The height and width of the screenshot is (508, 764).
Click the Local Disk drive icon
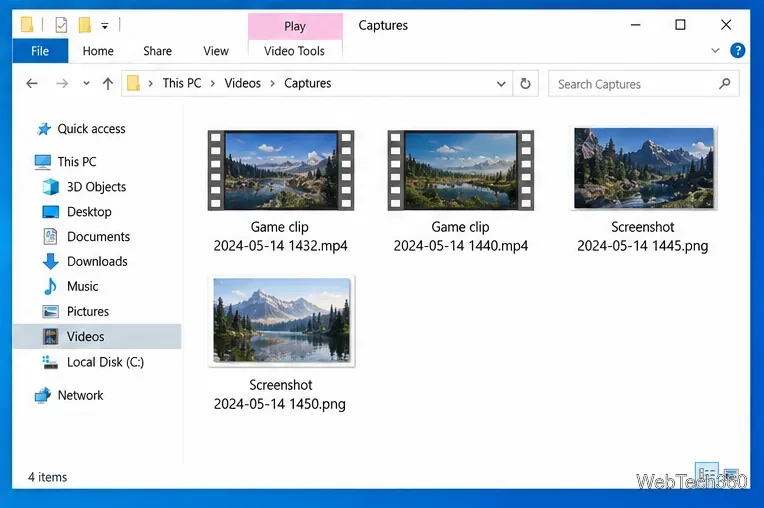[x=50, y=362]
